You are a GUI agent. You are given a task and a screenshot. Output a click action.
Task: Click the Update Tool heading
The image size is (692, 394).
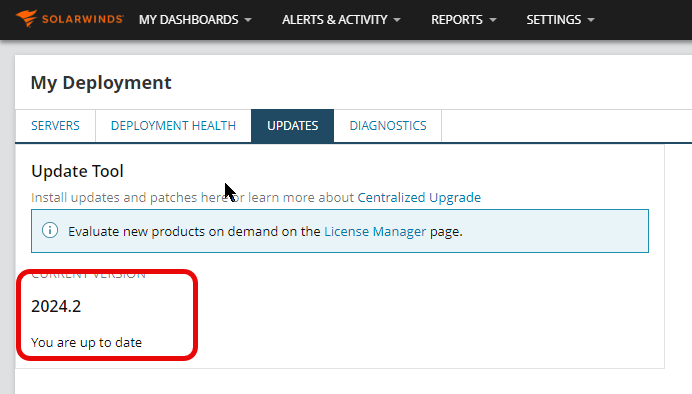point(77,171)
